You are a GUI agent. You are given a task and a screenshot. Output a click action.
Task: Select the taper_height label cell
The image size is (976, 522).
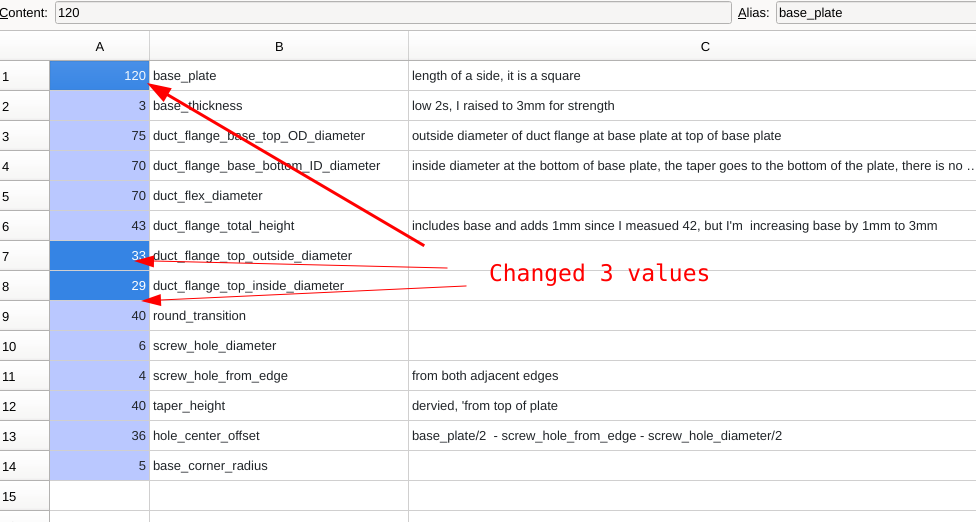[279, 406]
